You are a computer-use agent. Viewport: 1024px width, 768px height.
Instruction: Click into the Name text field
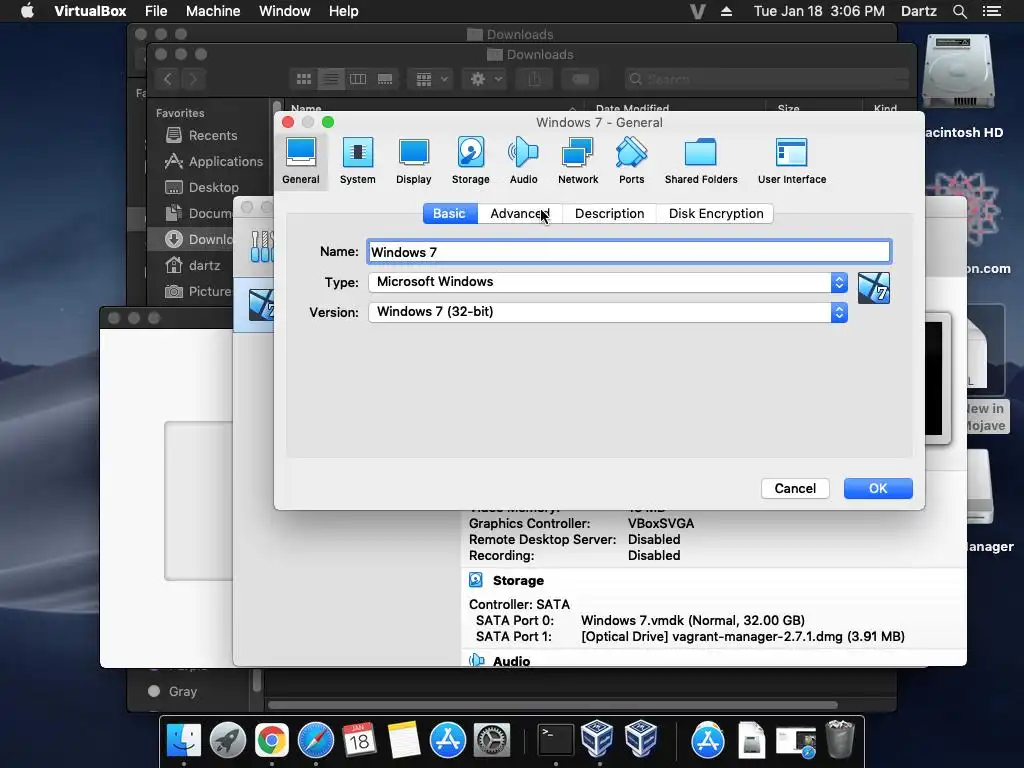coord(629,252)
